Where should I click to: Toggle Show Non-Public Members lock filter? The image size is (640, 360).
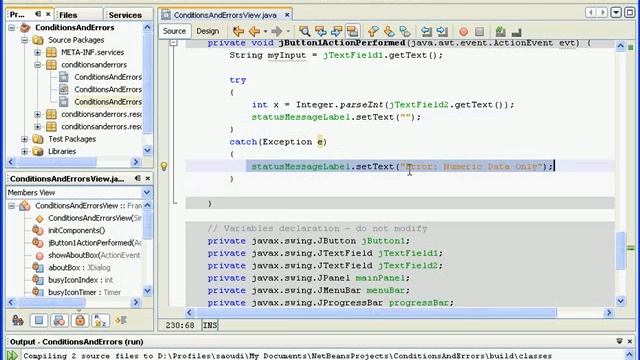[80, 320]
